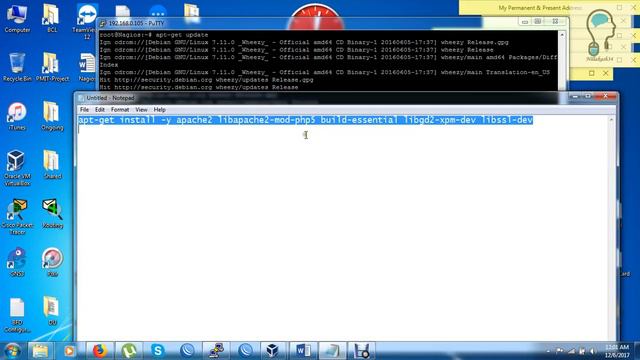Viewport: 640px width, 360px height.
Task: Open the Notepad Format menu
Action: point(120,110)
